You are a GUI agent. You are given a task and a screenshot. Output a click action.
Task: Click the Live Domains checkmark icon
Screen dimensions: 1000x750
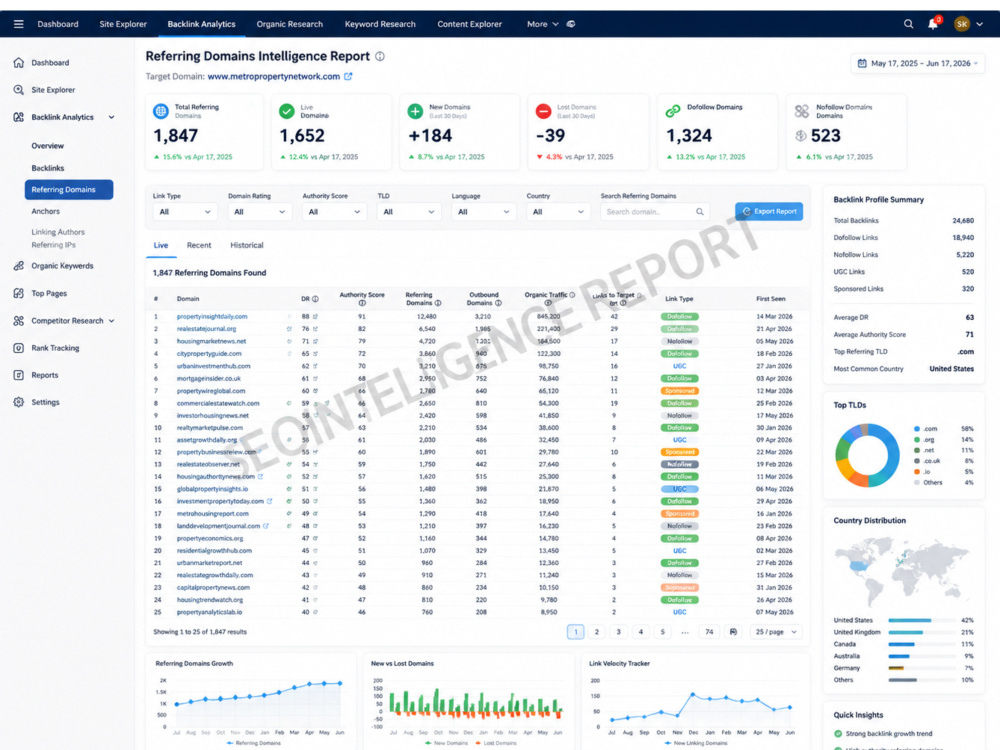[287, 111]
